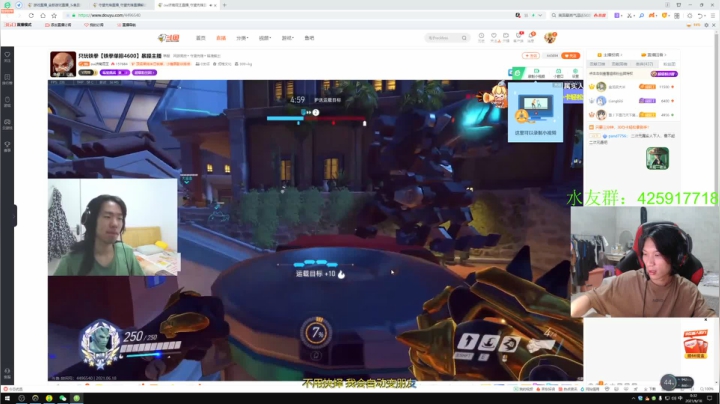Image resolution: width=720 pixels, height=404 pixels.
Task: Click the Windows Start button
Action: 7,398
